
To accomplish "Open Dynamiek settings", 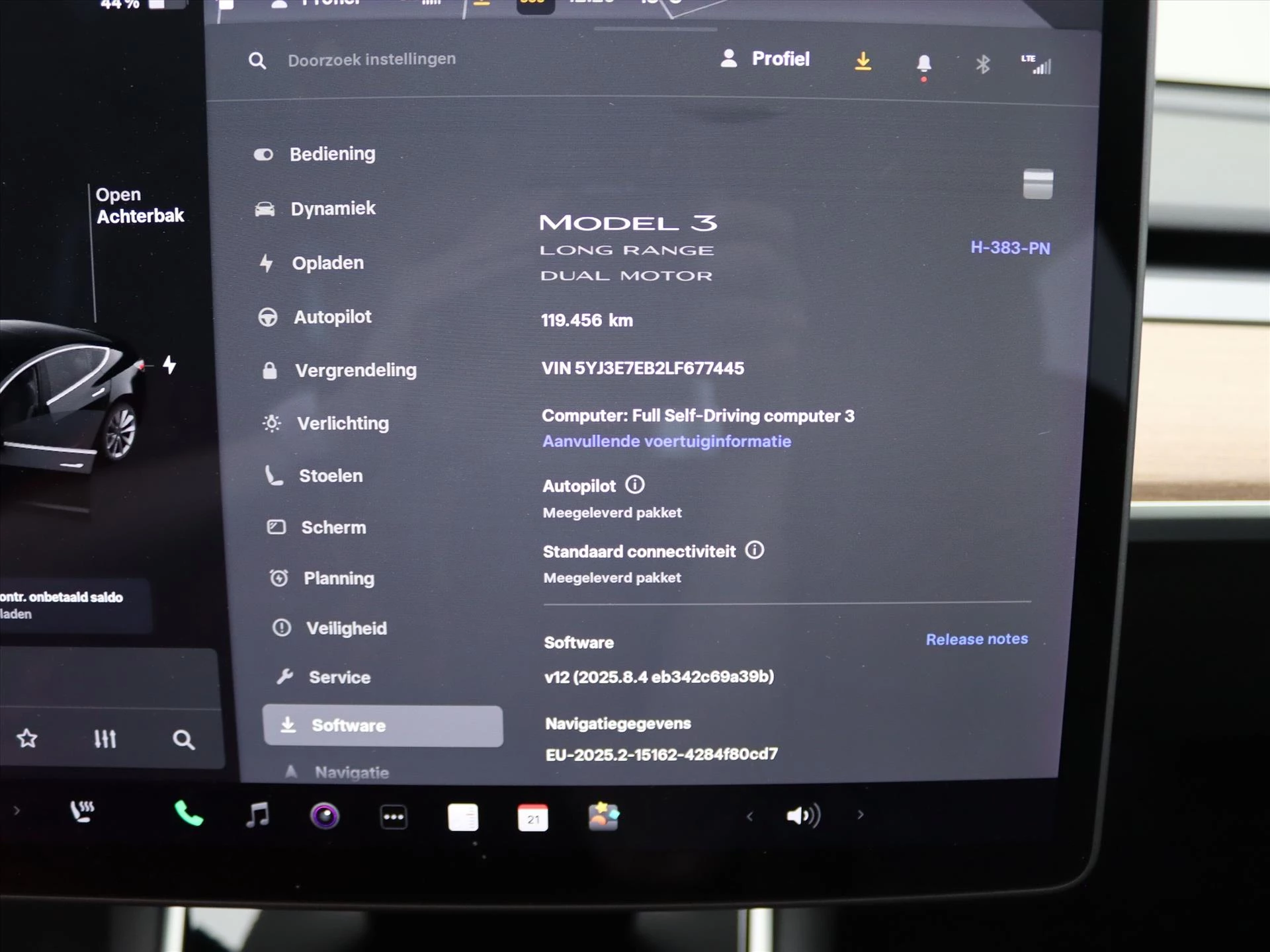I will coord(316,209).
